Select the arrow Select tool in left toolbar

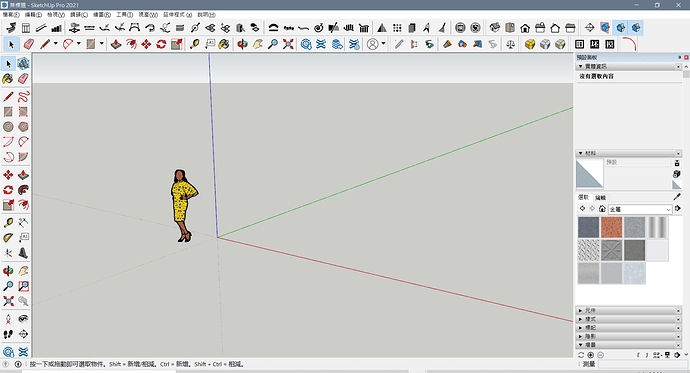pos(8,64)
